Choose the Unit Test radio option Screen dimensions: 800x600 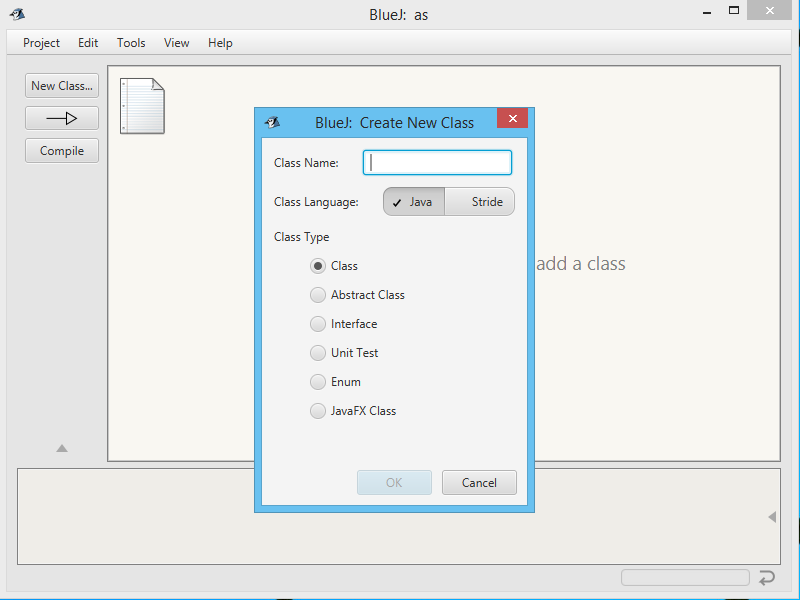[x=318, y=353]
